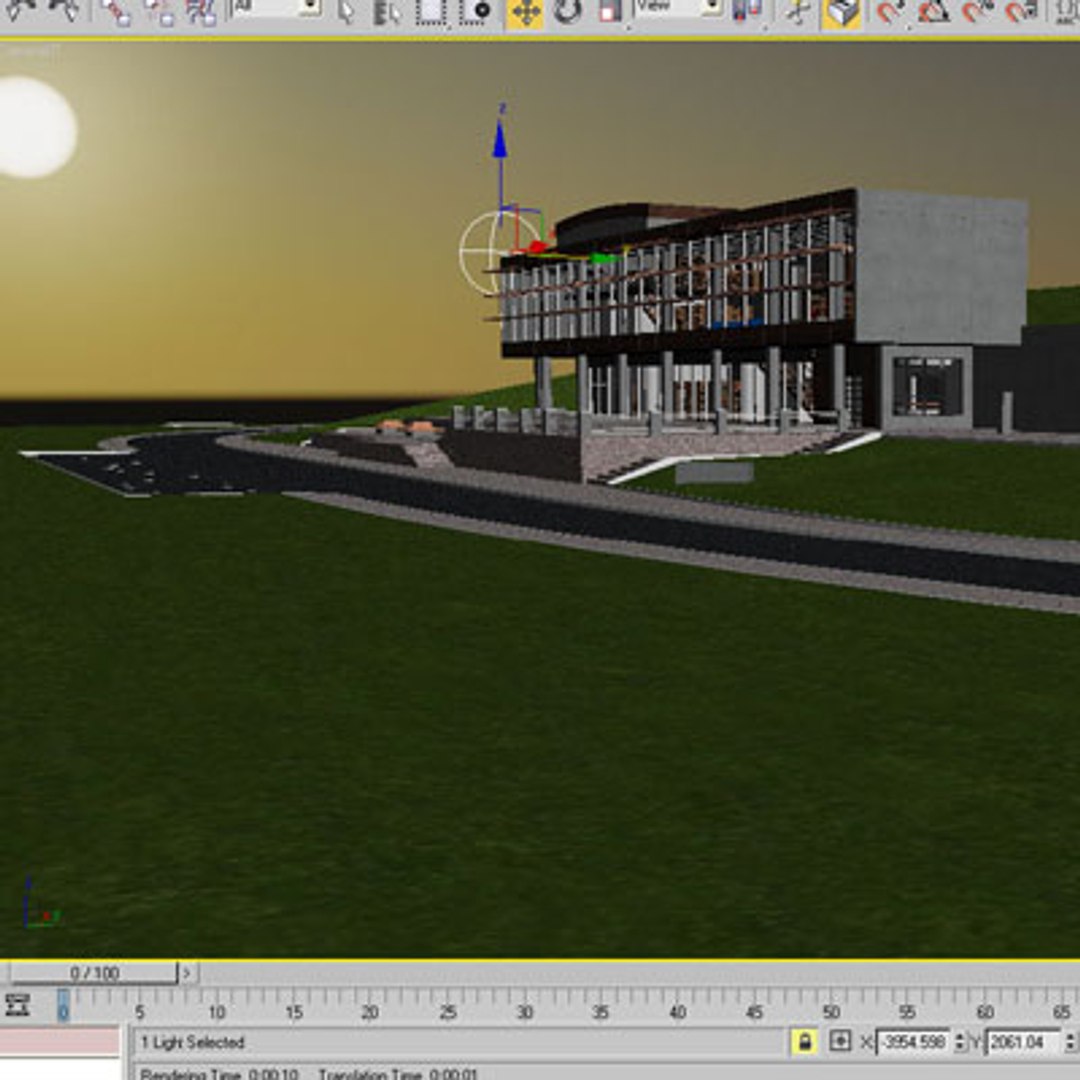Click the highlighted Select and Move tool
The image size is (1080, 1080).
click(525, 13)
